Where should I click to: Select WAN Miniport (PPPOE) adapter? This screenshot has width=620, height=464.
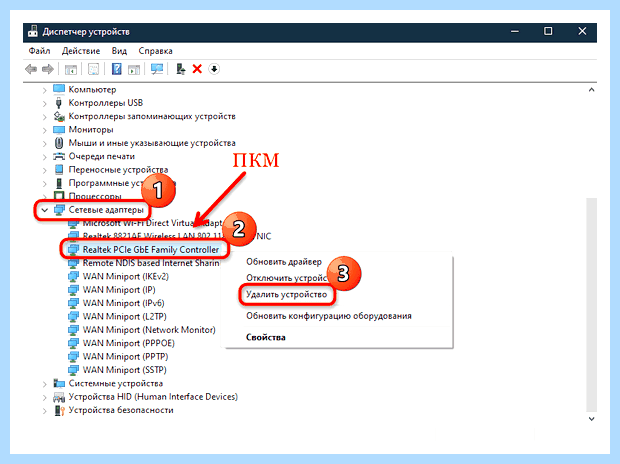coord(129,343)
